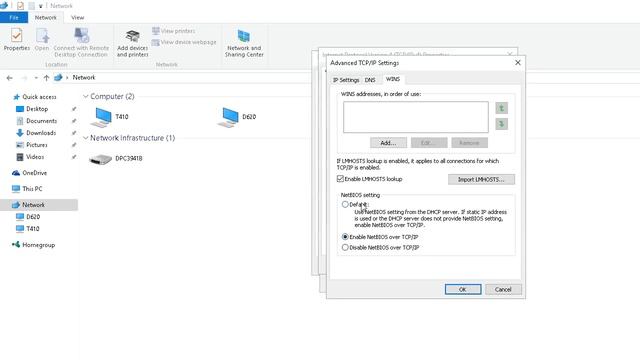Go up one level with Up arrow
Image resolution: width=640 pixels, height=360 pixels.
(46, 78)
